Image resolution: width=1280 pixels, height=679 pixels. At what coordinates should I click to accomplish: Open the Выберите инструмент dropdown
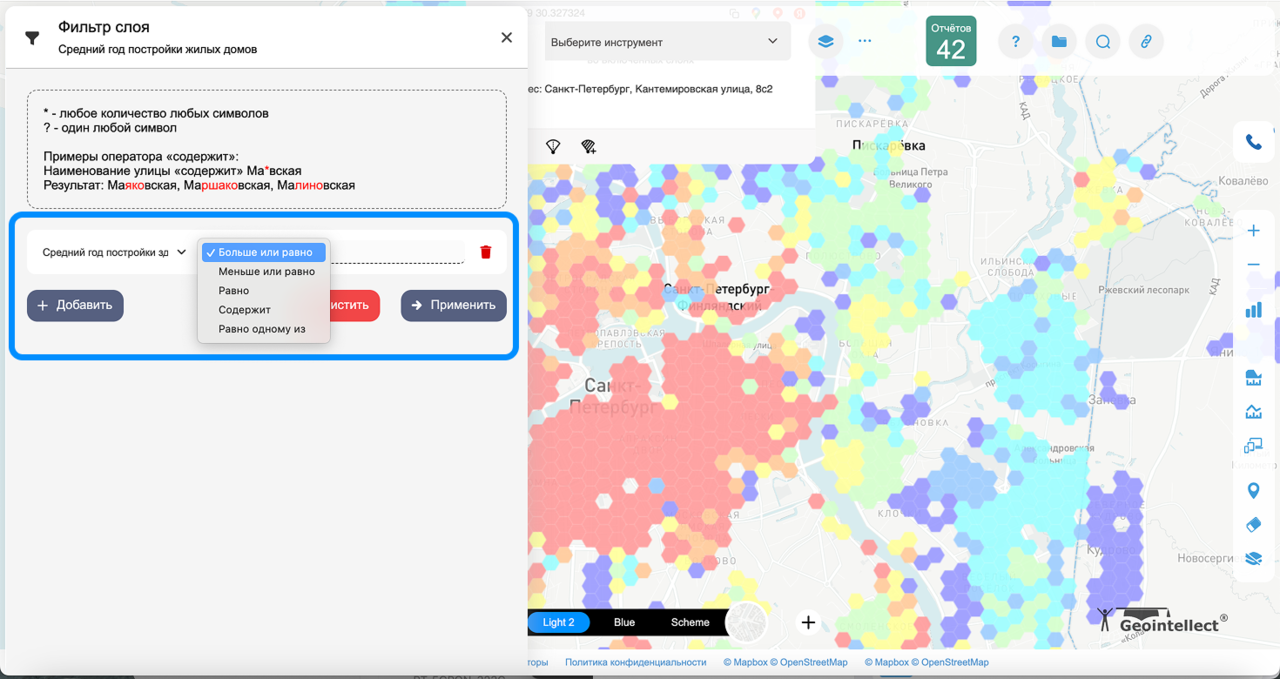point(667,42)
